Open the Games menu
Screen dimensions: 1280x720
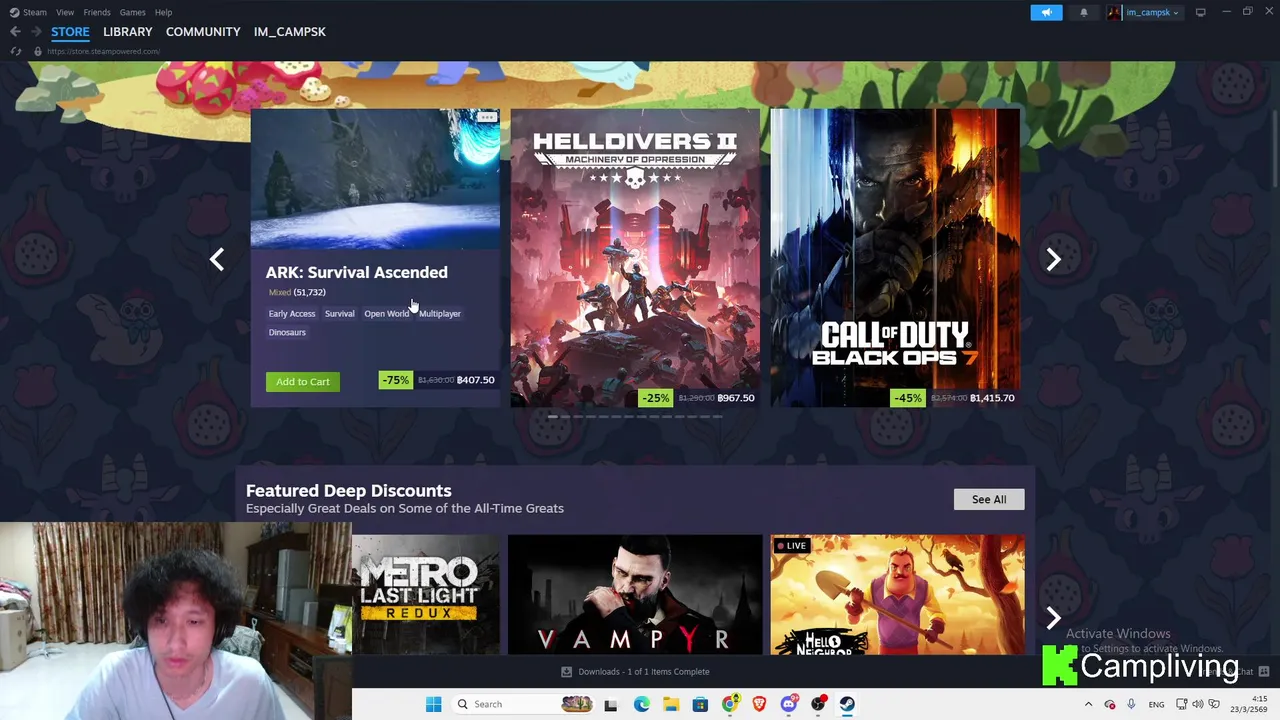132,12
